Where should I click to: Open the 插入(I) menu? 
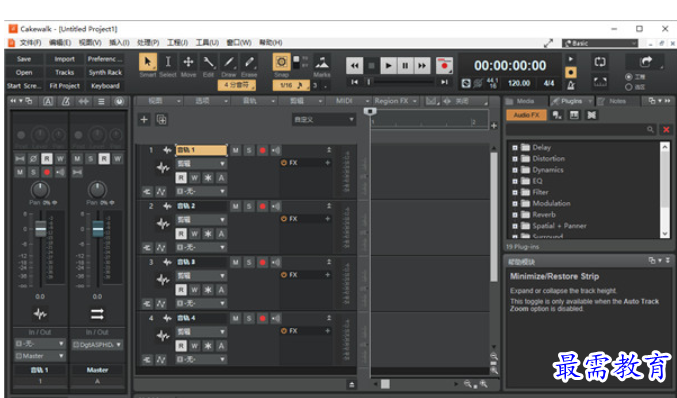(119, 43)
